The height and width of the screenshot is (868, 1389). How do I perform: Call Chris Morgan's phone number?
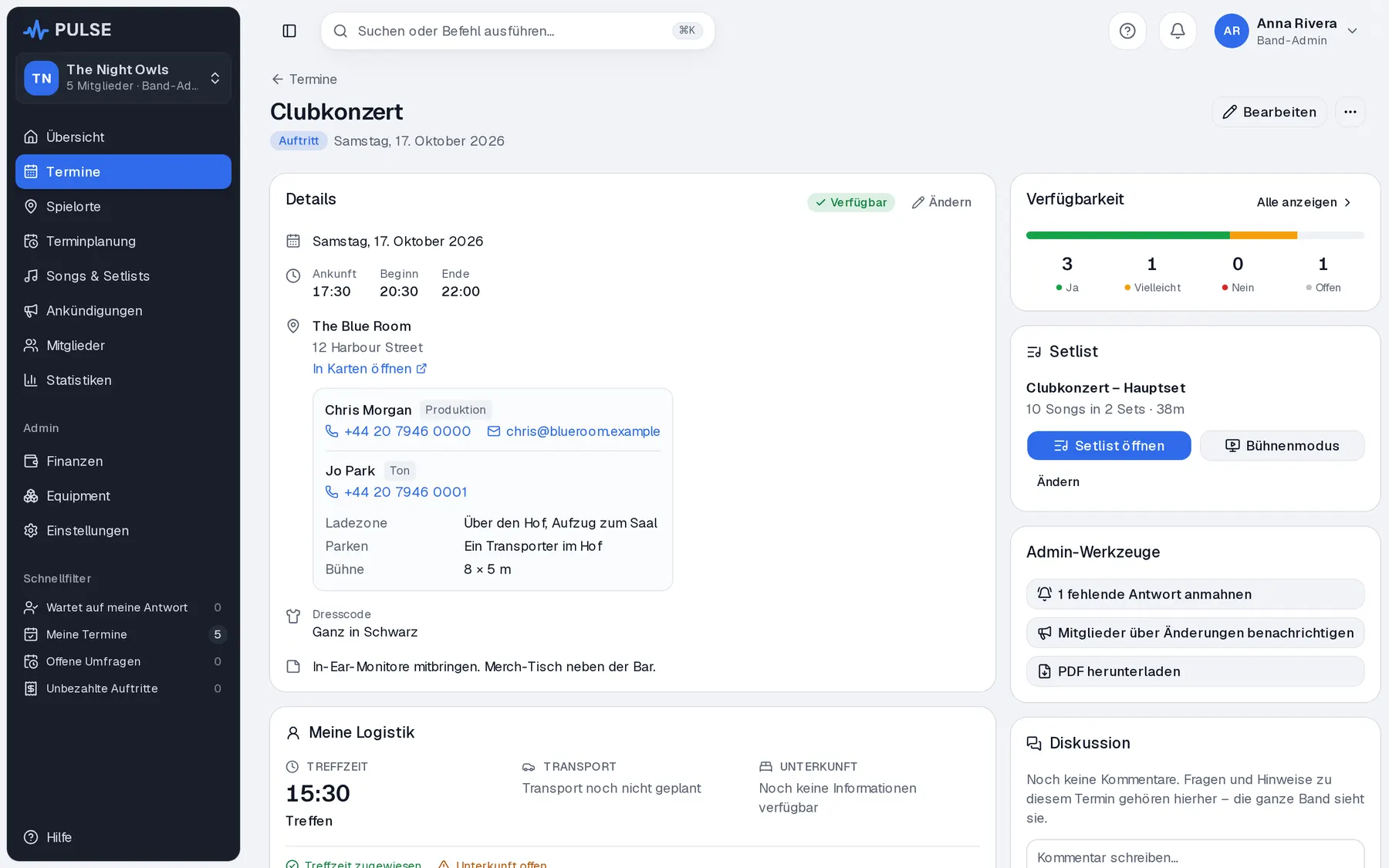pyautogui.click(x=397, y=431)
